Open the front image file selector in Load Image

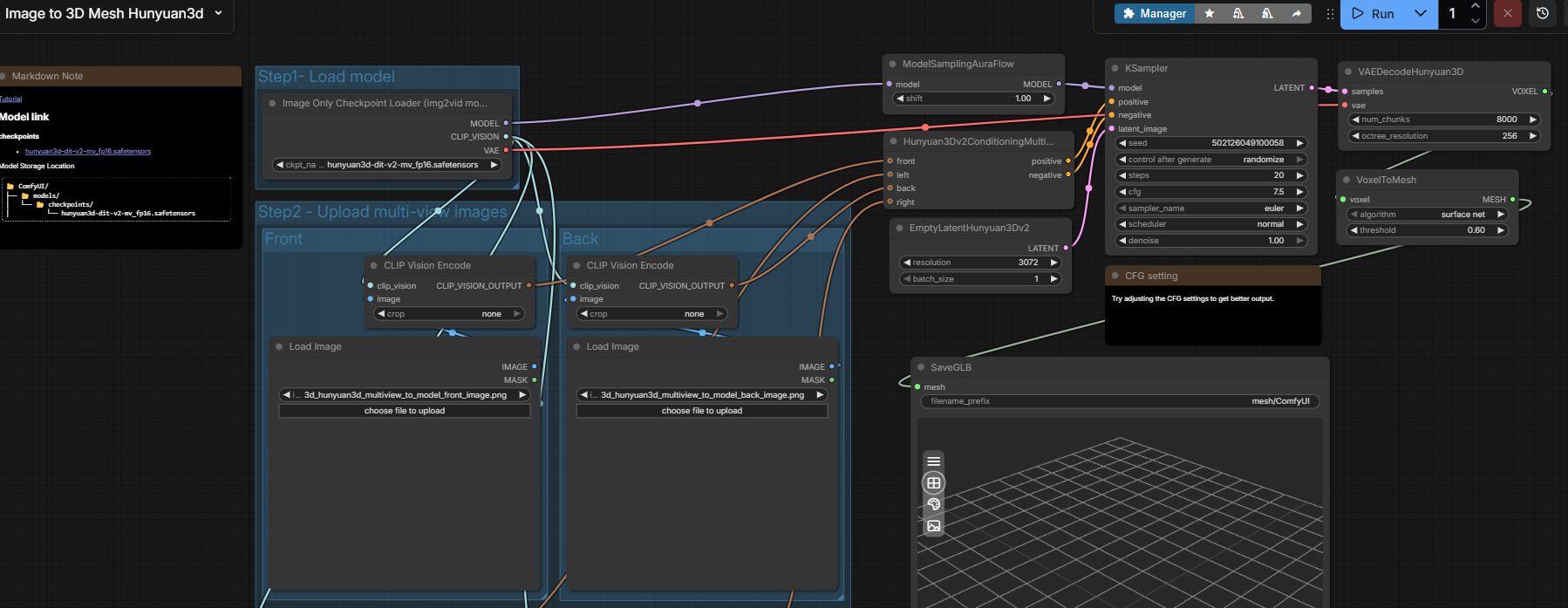point(405,395)
